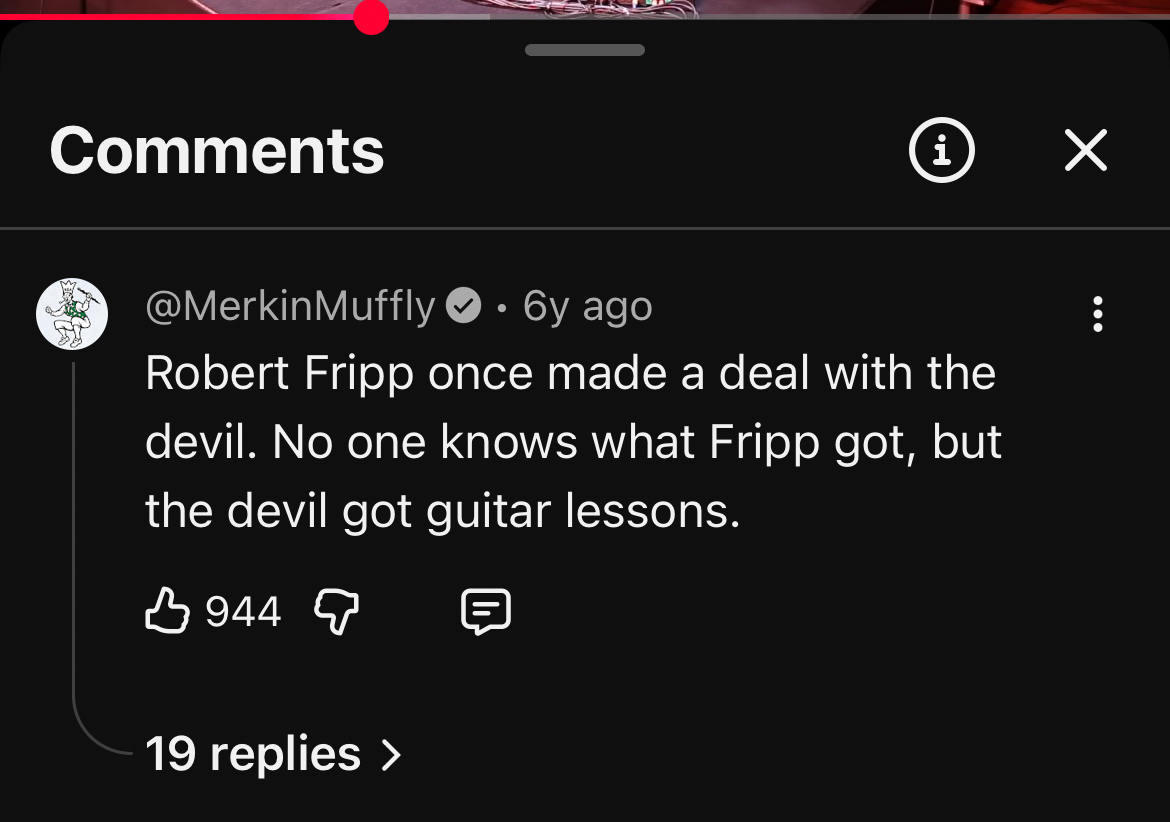
Task: Open the comments info icon
Action: (x=941, y=150)
